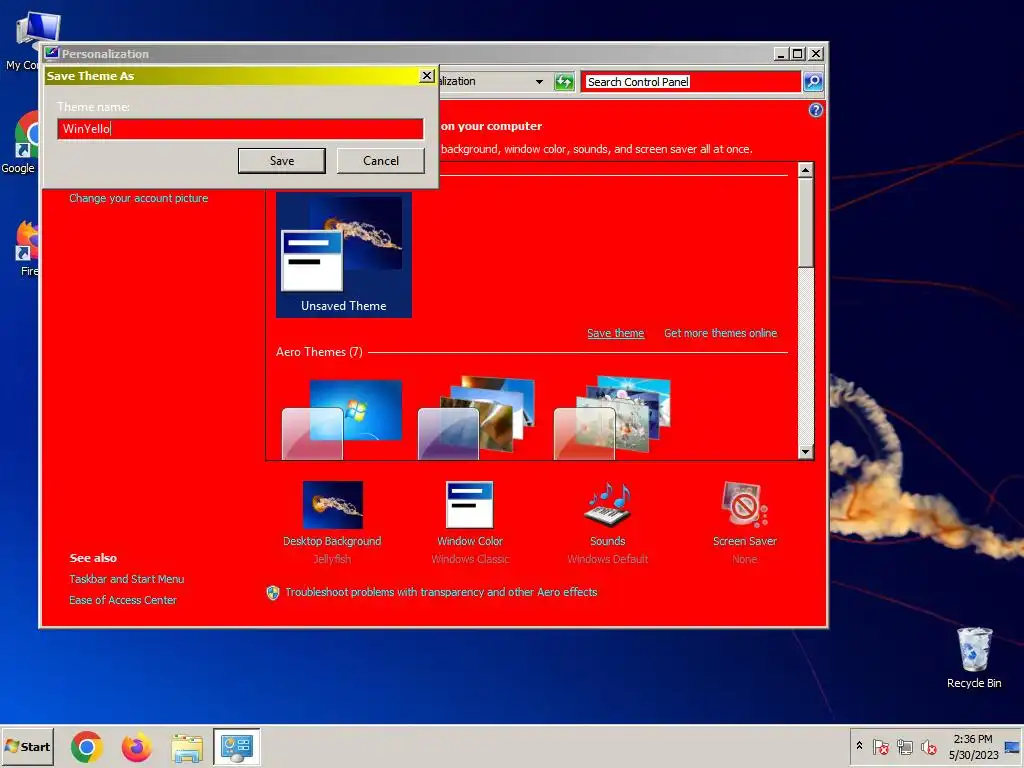Viewport: 1024px width, 768px height.
Task: Expand the address bar dropdown arrow
Action: (x=539, y=82)
